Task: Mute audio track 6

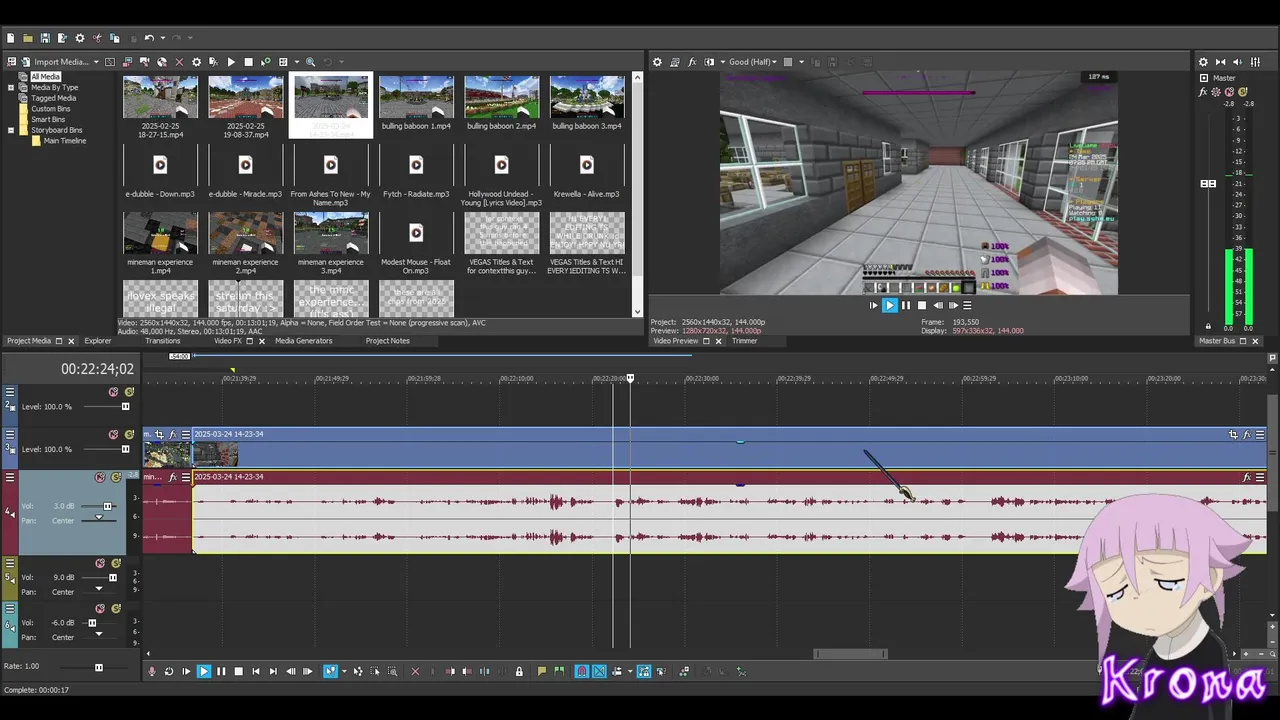Action: tap(100, 608)
